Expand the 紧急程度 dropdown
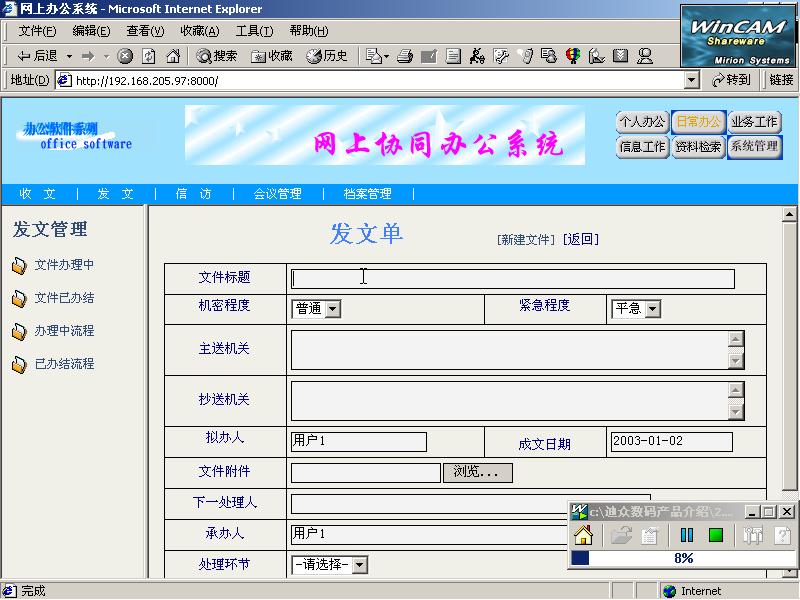The height and width of the screenshot is (600, 800). point(653,309)
